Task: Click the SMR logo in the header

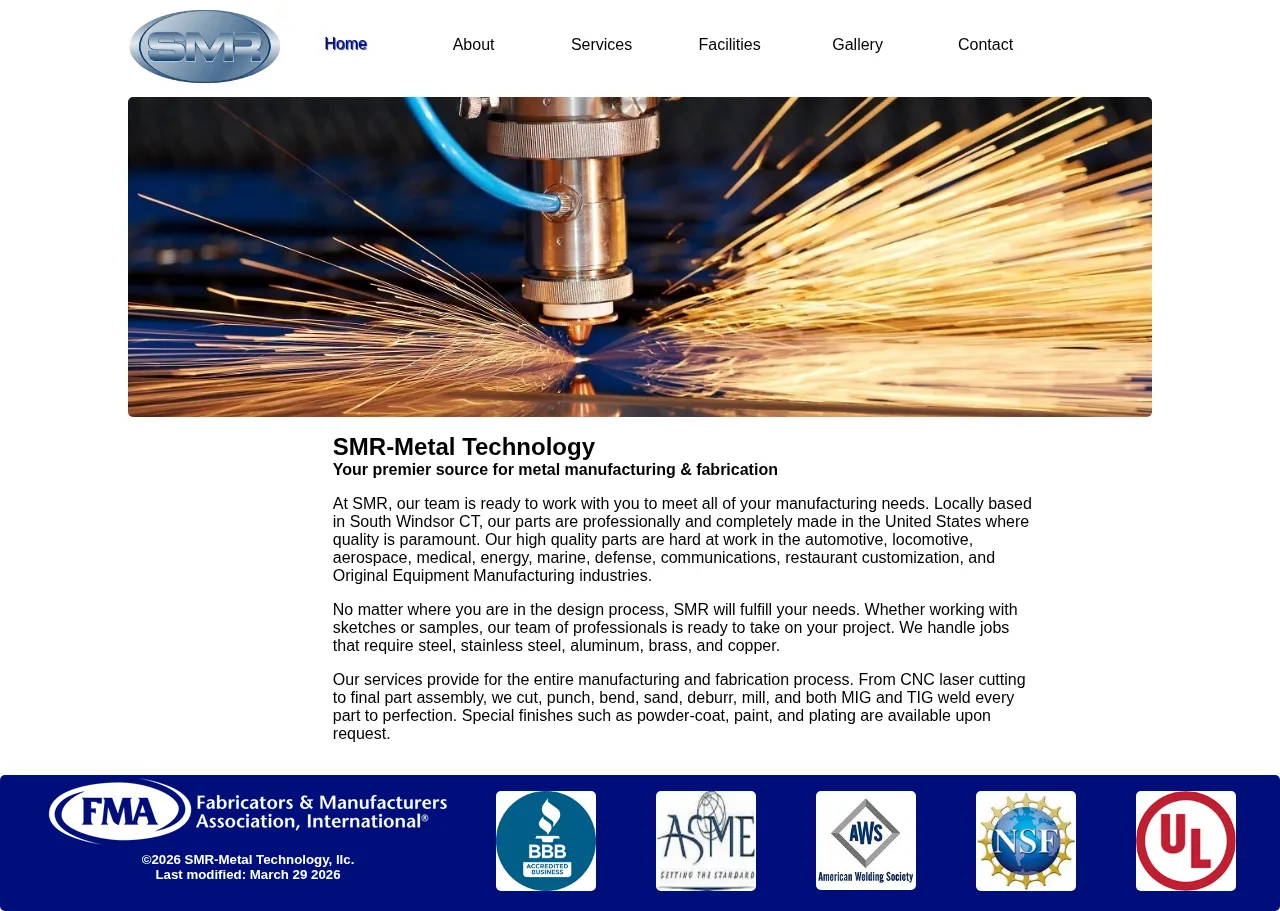Action: click(x=205, y=46)
